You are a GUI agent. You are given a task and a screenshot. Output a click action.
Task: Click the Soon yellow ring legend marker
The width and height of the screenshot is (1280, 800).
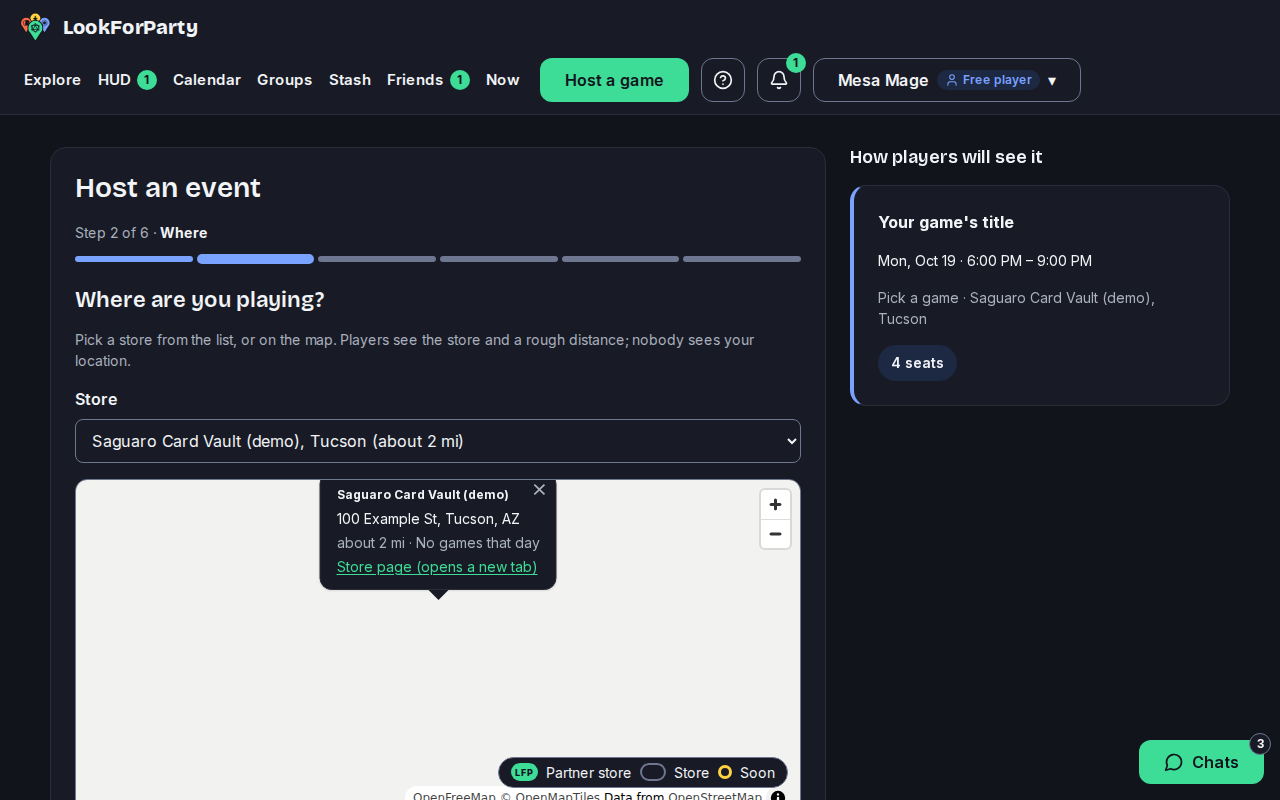(x=725, y=772)
